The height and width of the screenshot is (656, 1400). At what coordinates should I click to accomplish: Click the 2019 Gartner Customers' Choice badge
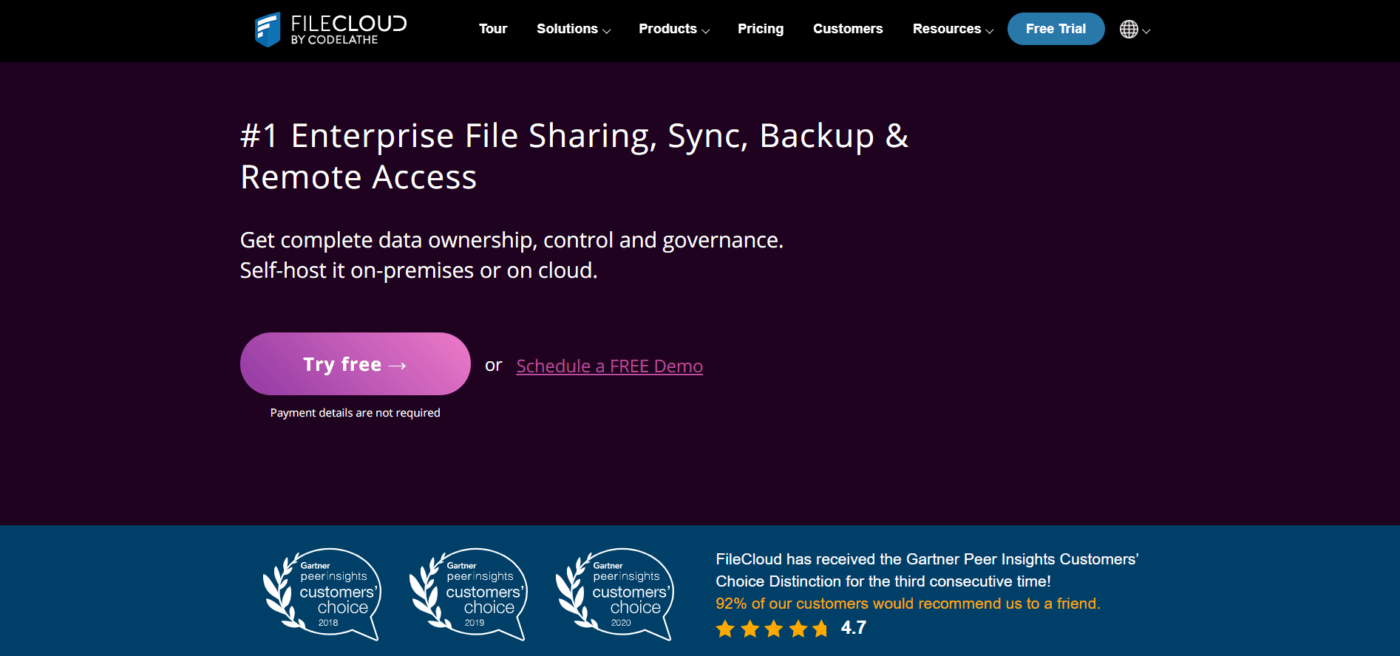point(468,594)
